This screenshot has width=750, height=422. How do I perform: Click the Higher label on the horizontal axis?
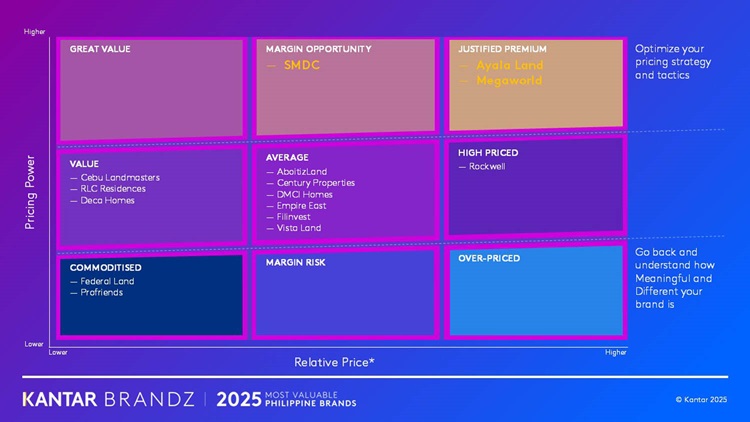pyautogui.click(x=616, y=352)
